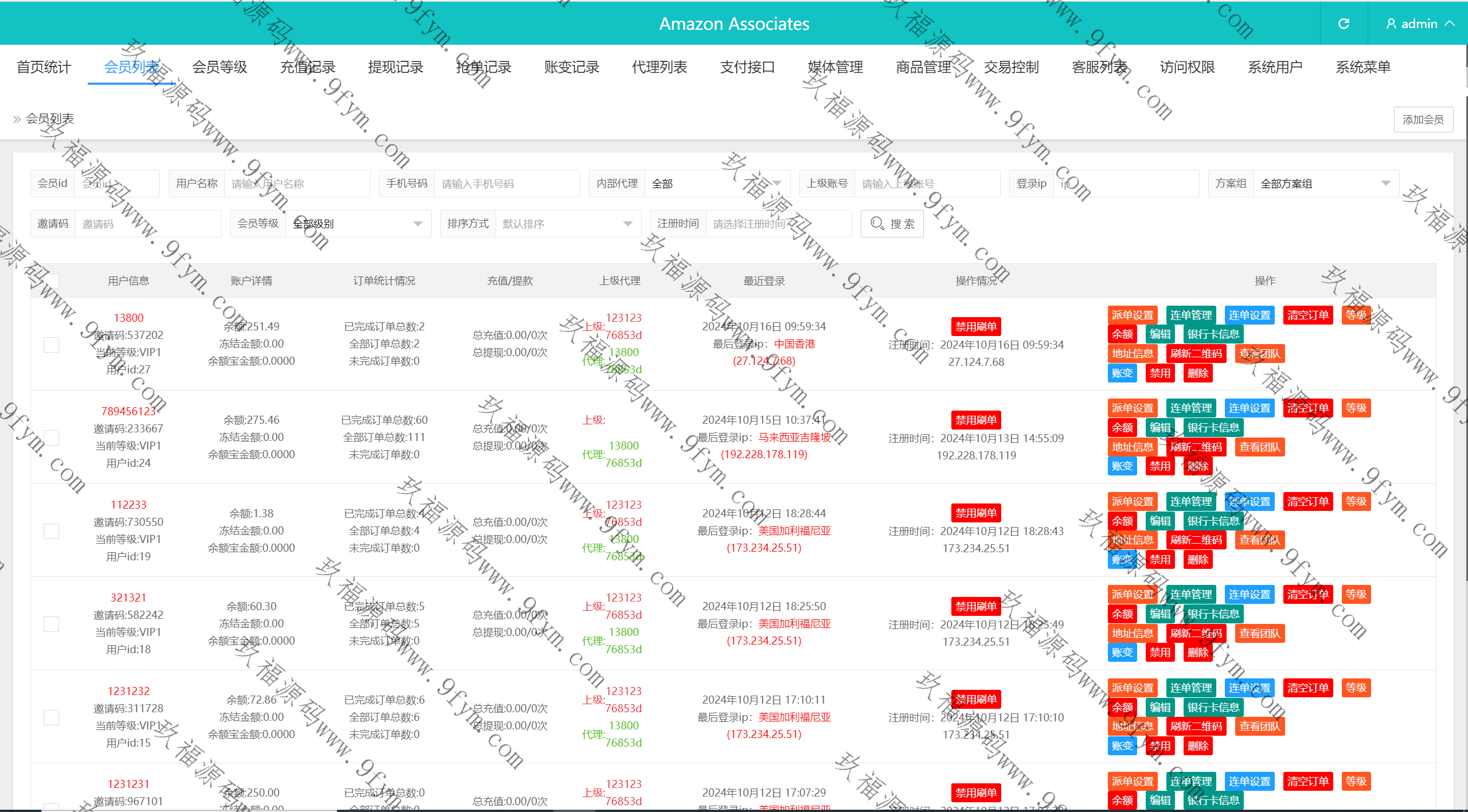Image resolution: width=1468 pixels, height=812 pixels.
Task: Toggle the select-all checkbox in table header
Action: click(52, 281)
